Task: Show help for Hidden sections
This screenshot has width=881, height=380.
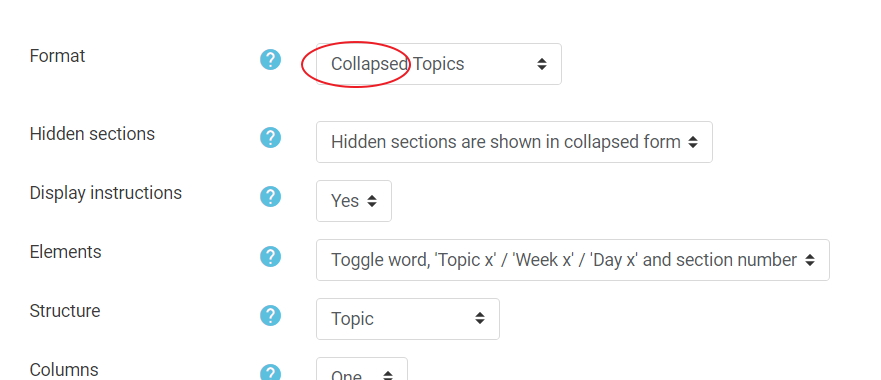Action: 270,138
